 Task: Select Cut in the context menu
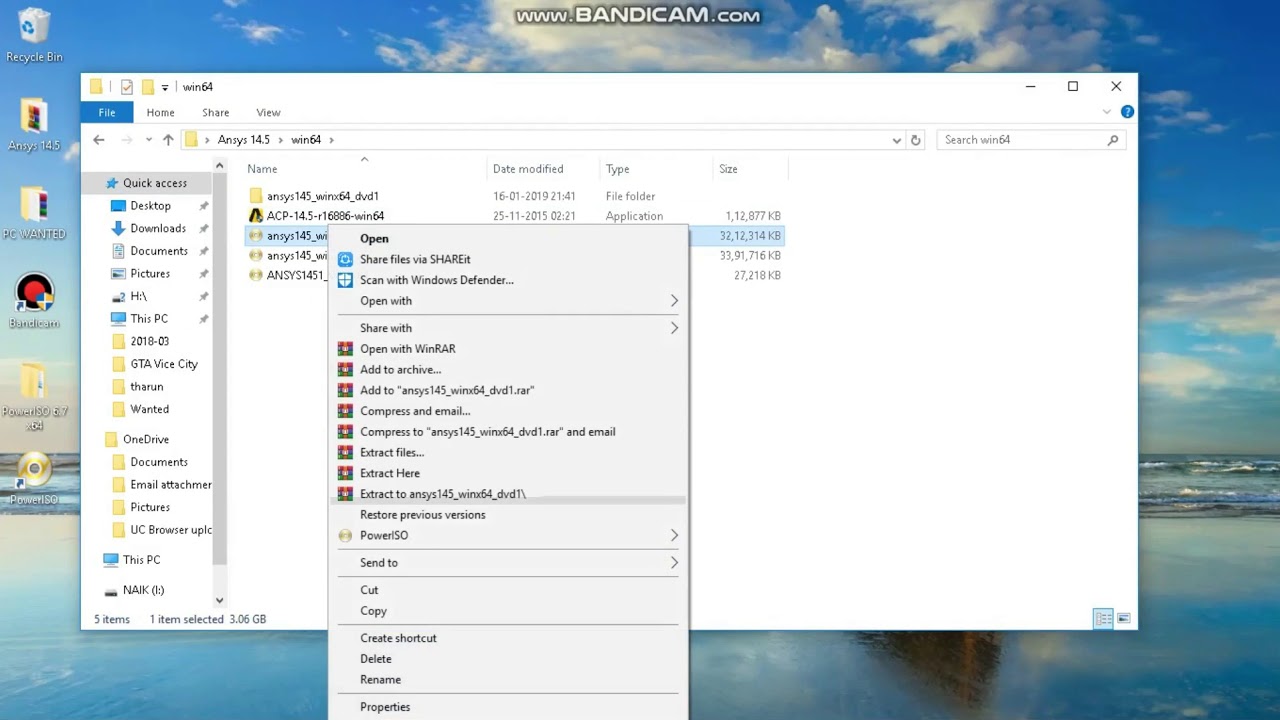point(369,590)
